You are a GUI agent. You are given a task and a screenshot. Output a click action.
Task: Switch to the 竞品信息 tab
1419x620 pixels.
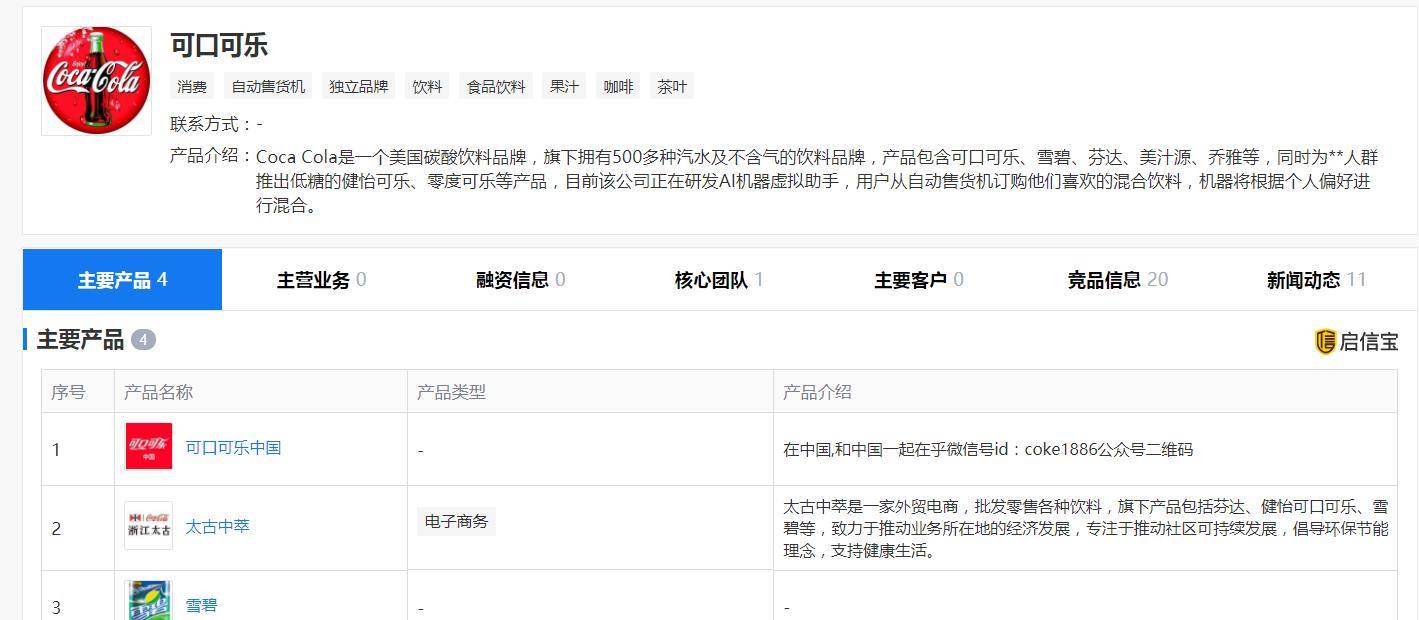(1117, 280)
